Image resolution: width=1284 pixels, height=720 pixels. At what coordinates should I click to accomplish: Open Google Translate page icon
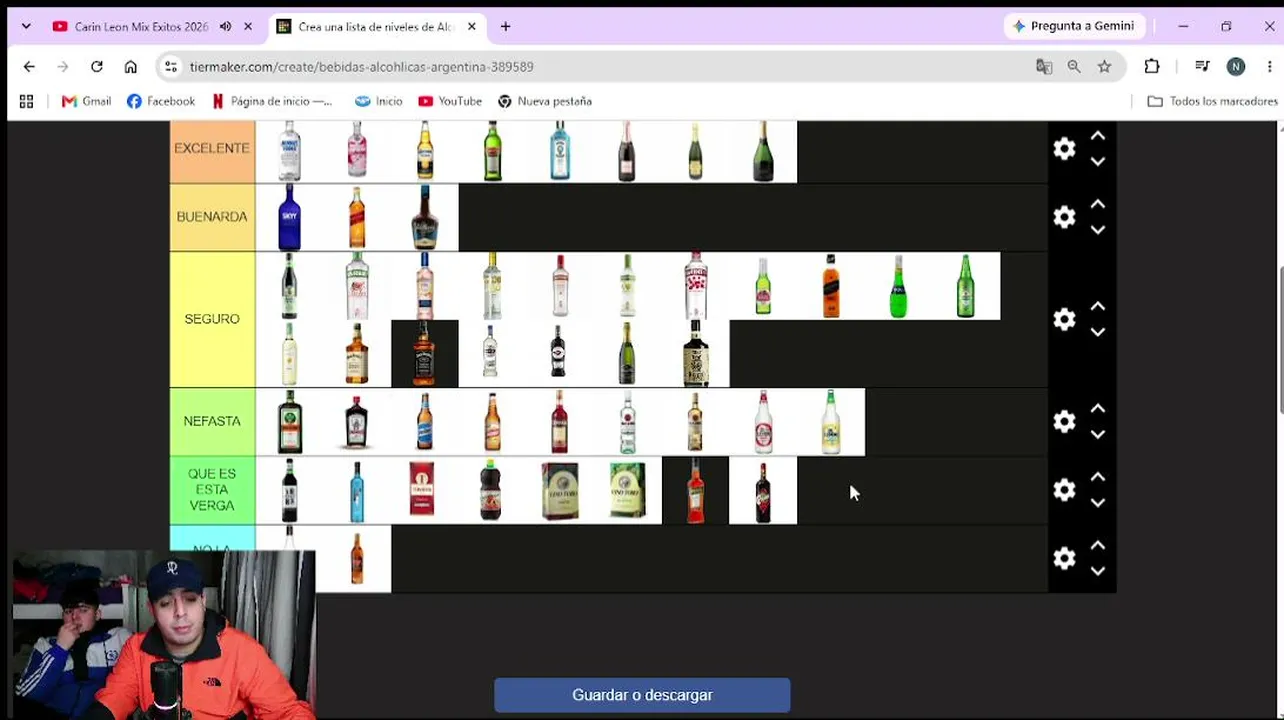pyautogui.click(x=1044, y=67)
